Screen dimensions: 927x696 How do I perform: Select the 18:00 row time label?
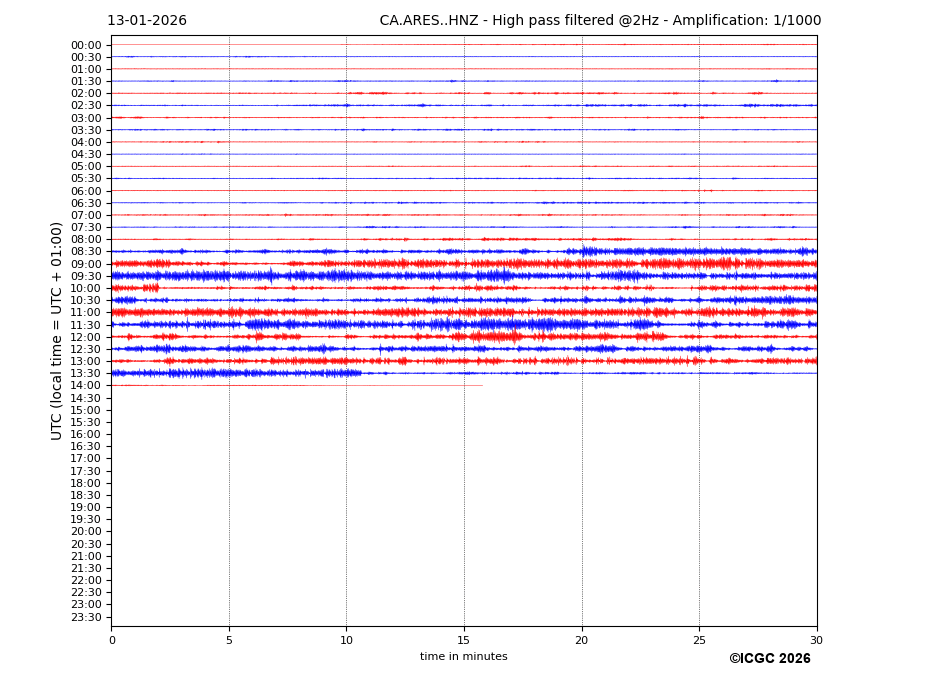tap(86, 483)
